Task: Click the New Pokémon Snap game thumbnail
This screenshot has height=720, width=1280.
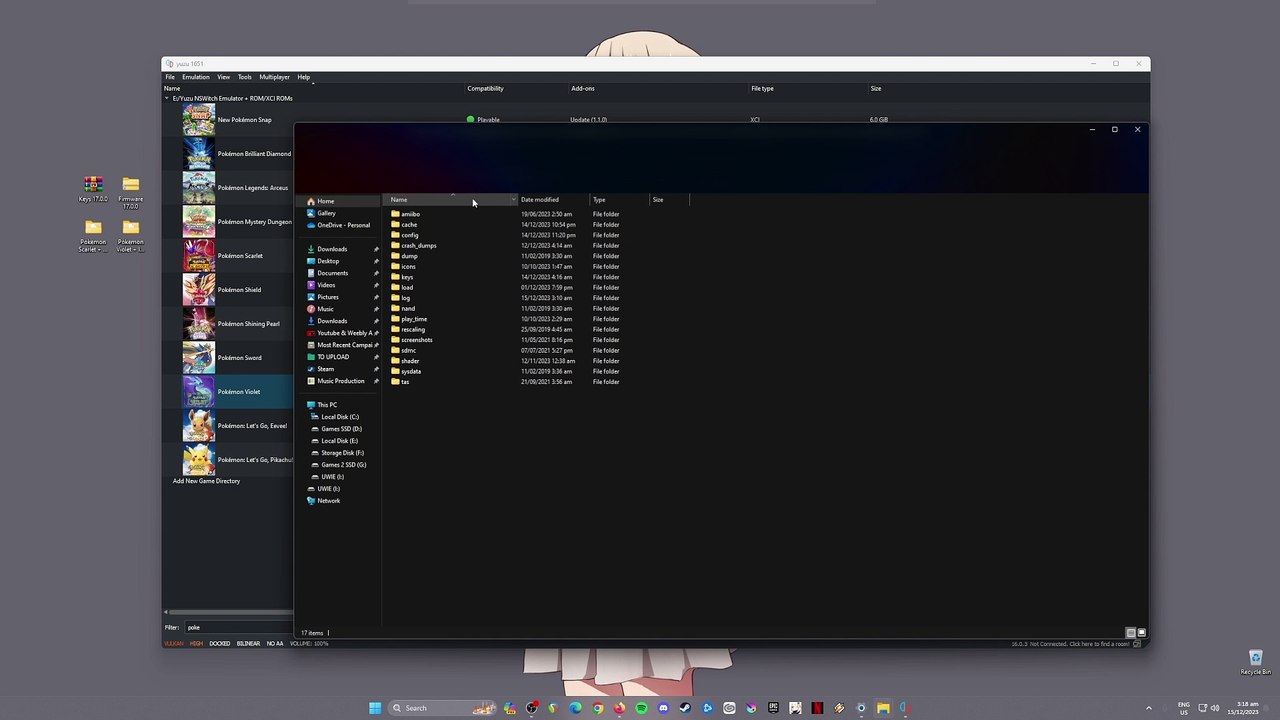Action: pos(198,120)
